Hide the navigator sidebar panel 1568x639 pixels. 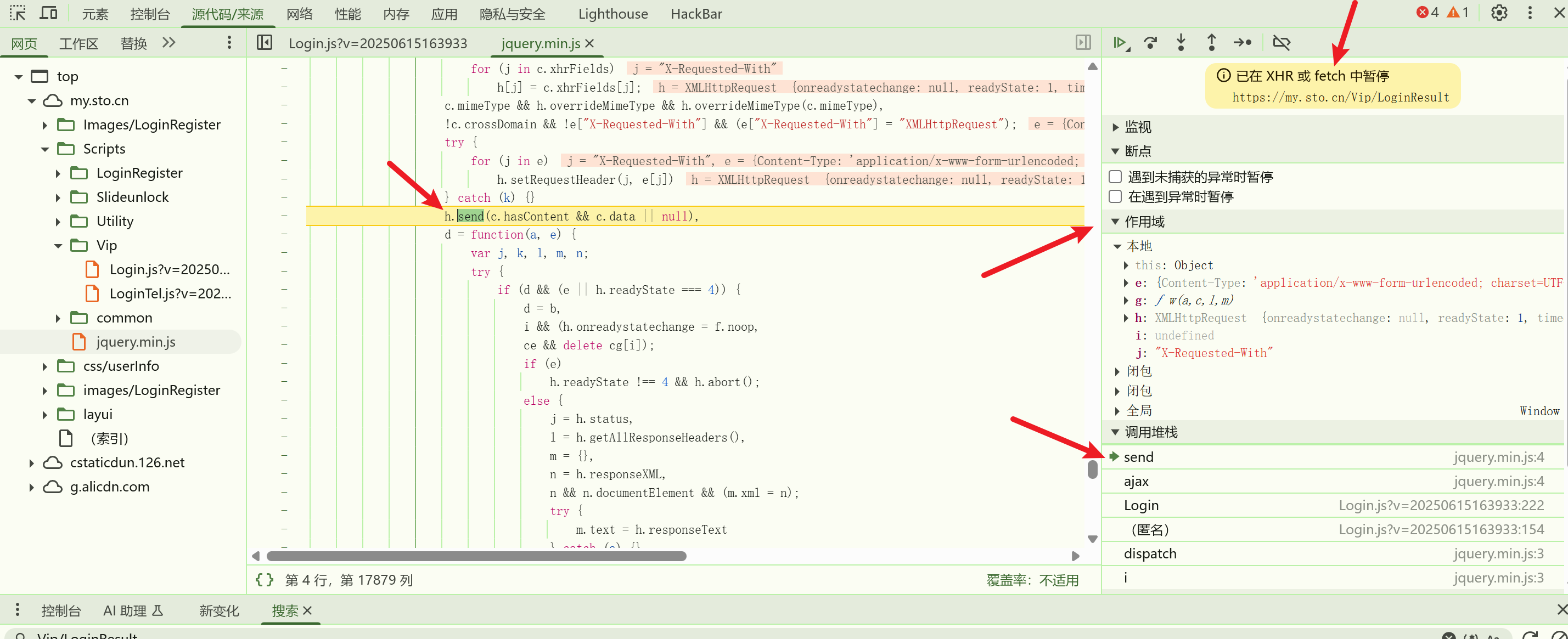pos(265,43)
